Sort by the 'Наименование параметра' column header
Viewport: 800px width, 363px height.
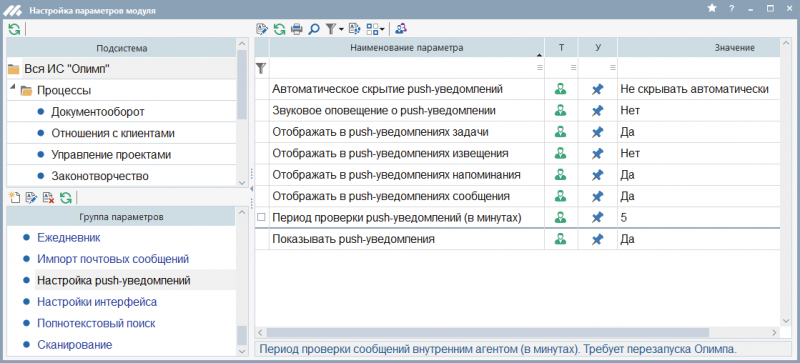tap(407, 48)
